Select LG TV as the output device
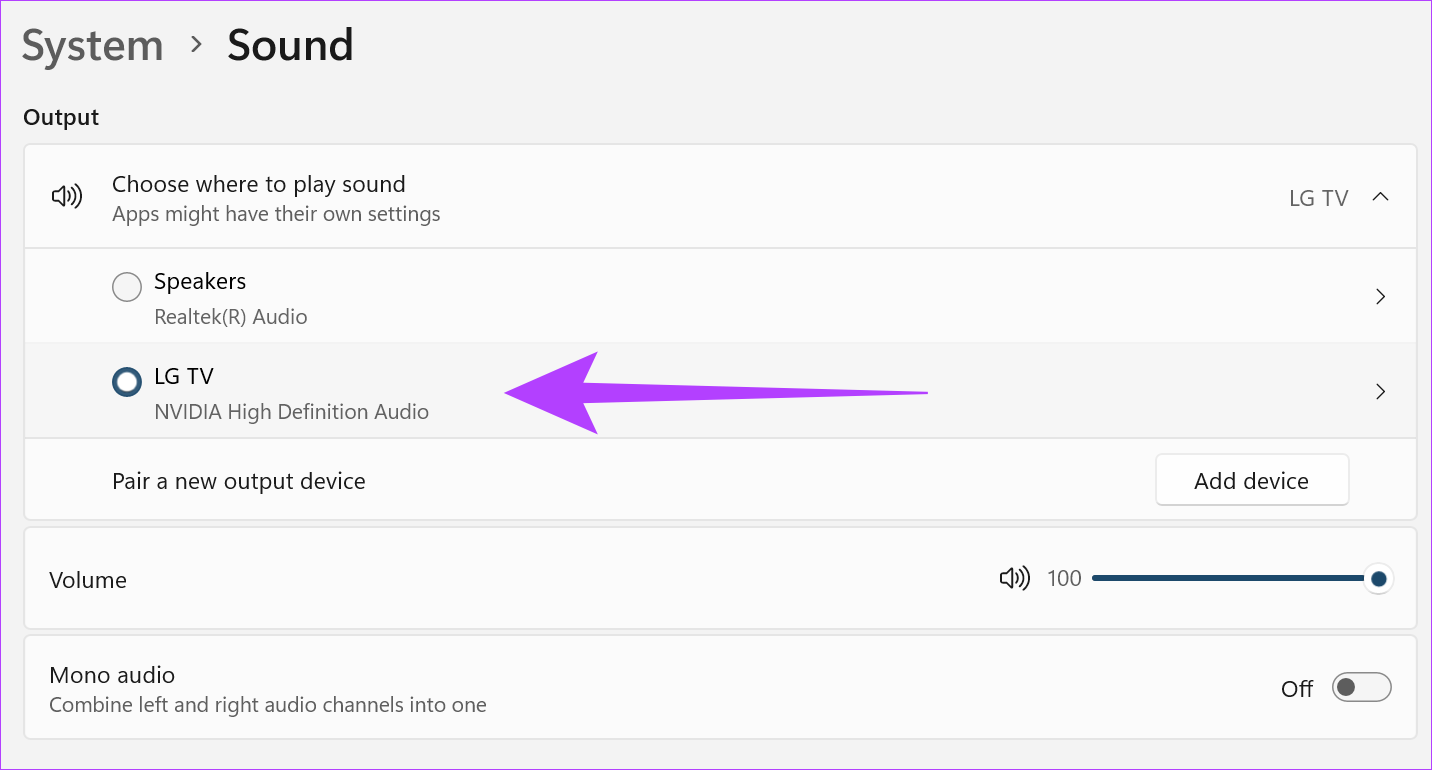Viewport: 1432px width, 770px height. click(x=127, y=381)
